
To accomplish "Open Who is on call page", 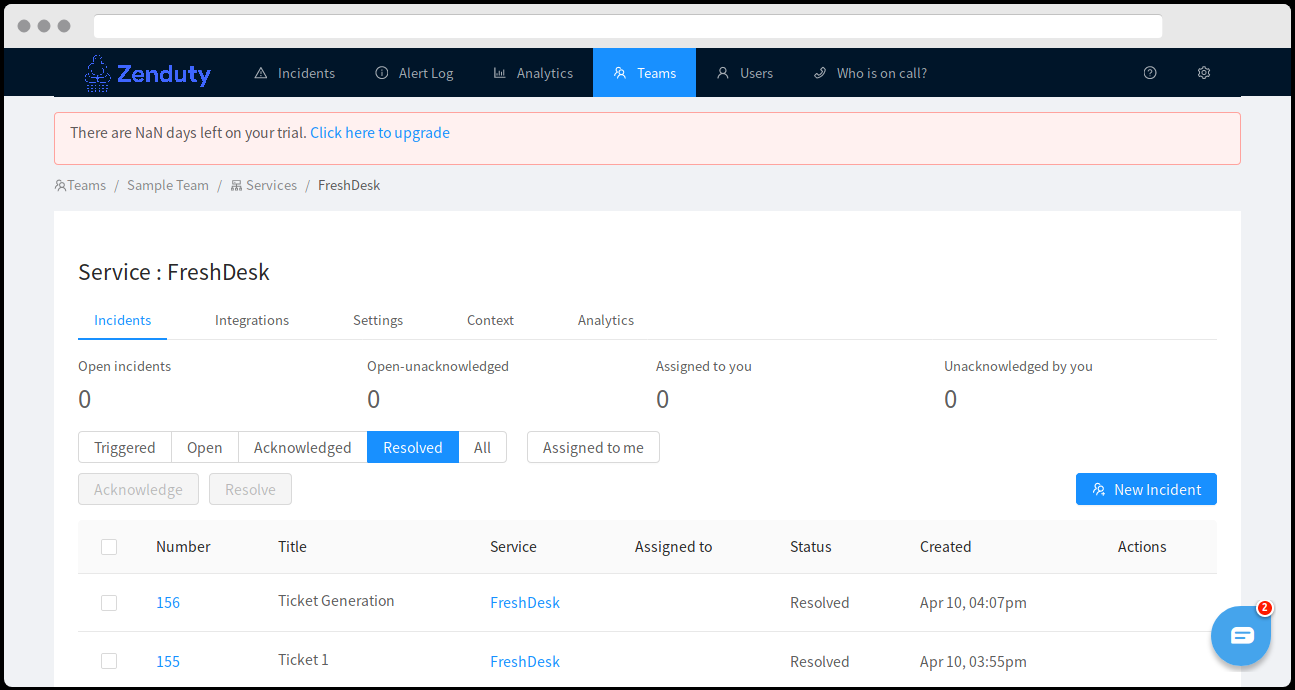I will (x=870, y=73).
